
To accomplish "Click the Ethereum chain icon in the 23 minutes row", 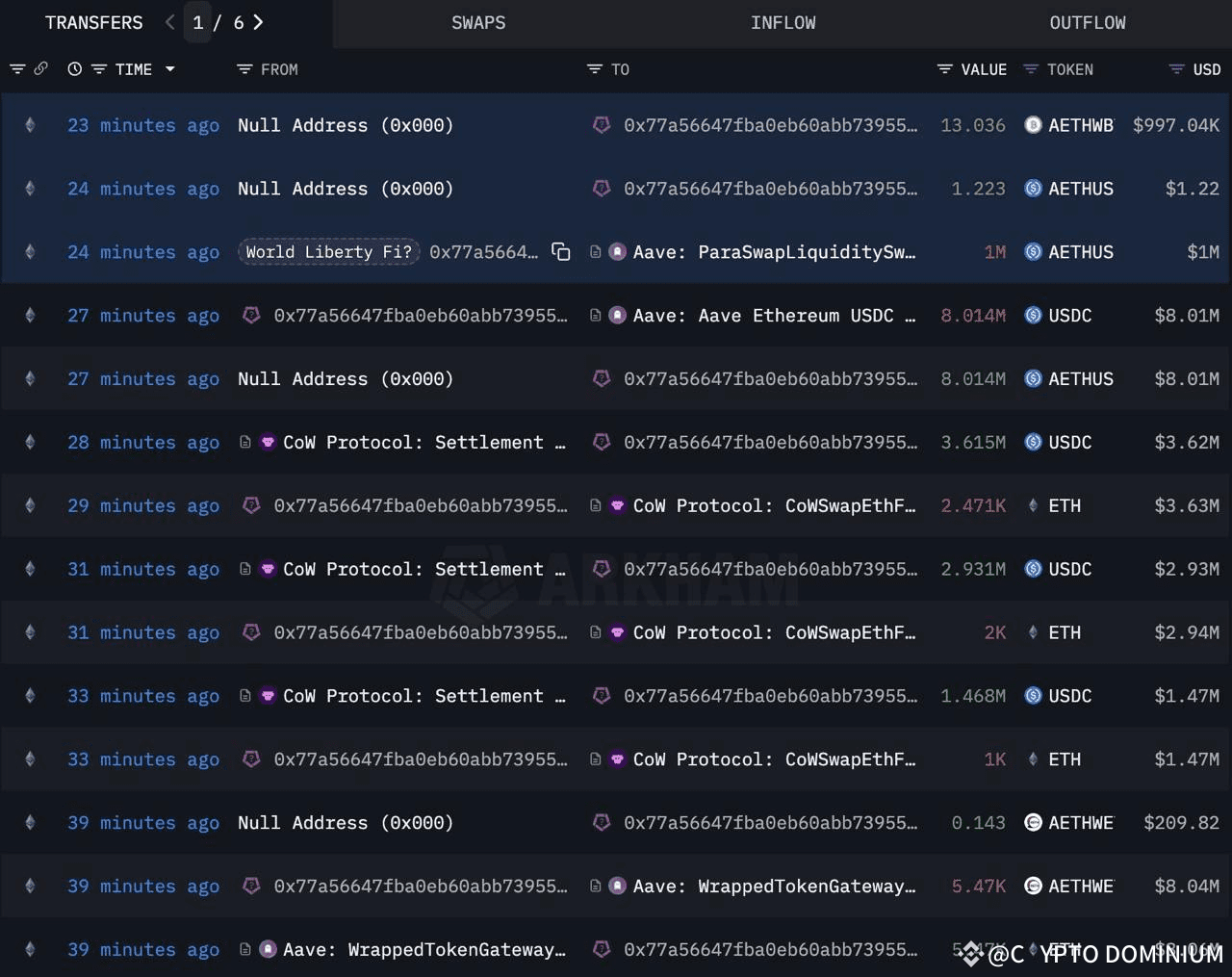I will pos(30,125).
